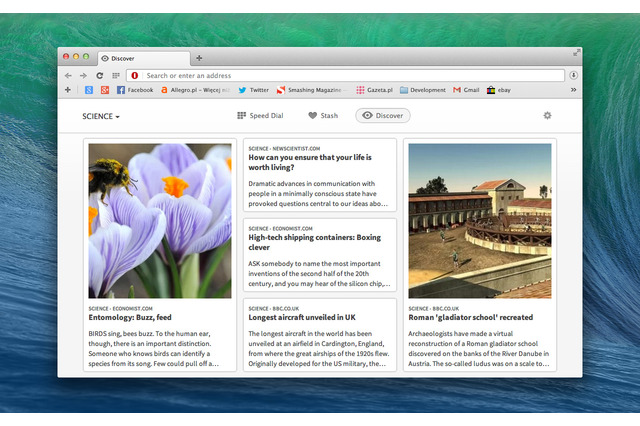
Task: Open the Speed Dial grid icon in toolbar
Action: point(115,75)
